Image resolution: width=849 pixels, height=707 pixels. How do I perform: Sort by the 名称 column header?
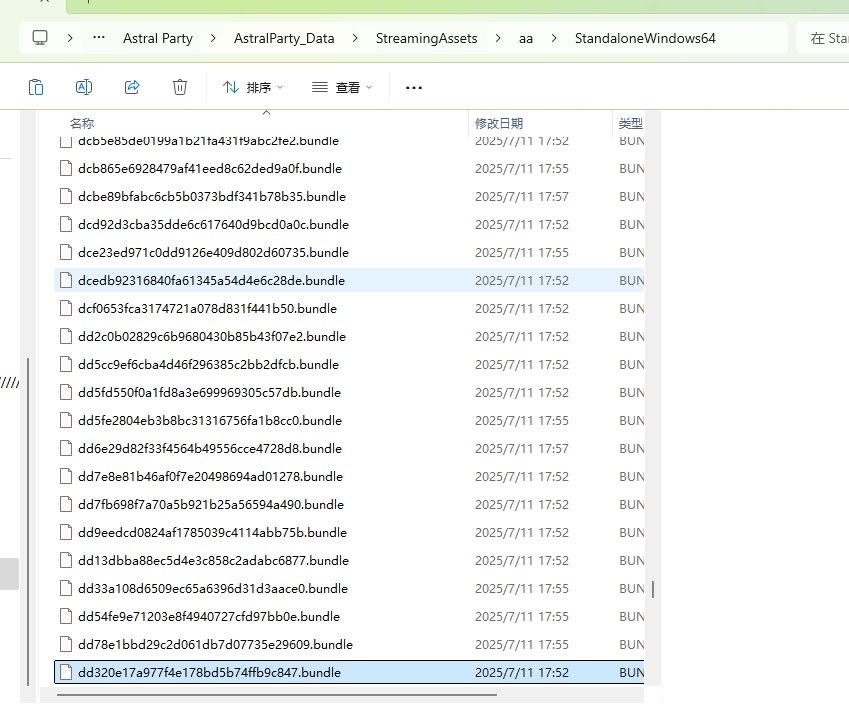[82, 123]
